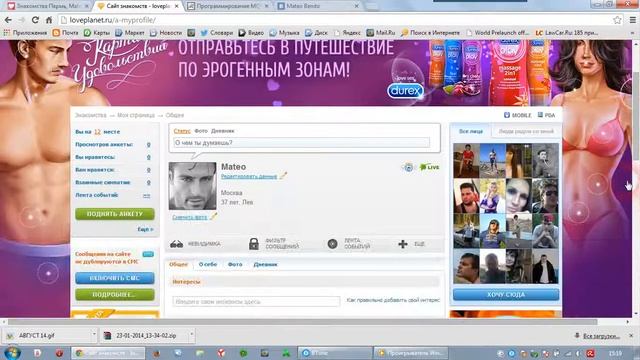Open the Mail.Ru bookmark
This screenshot has height=360, width=640.
[x=381, y=33]
